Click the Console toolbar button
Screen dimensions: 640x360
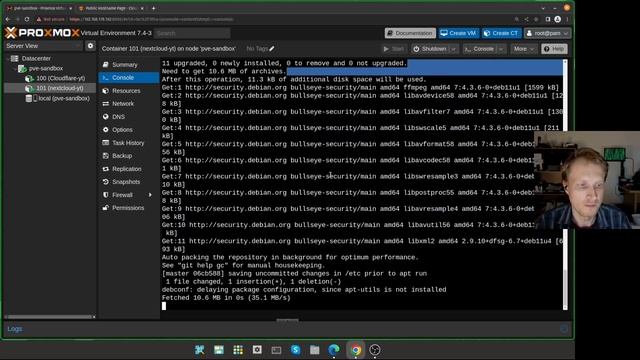(x=479, y=49)
